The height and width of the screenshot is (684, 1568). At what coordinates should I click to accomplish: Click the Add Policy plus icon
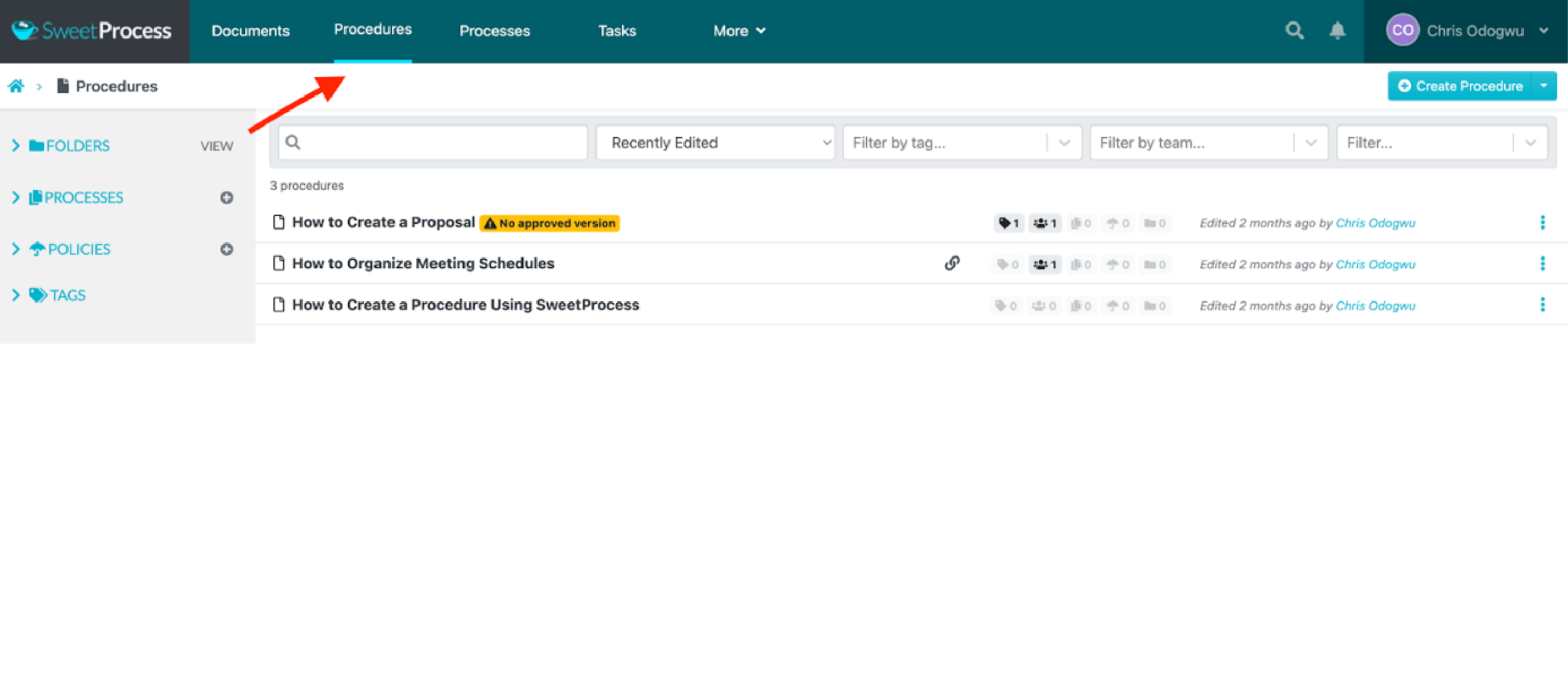(x=227, y=248)
